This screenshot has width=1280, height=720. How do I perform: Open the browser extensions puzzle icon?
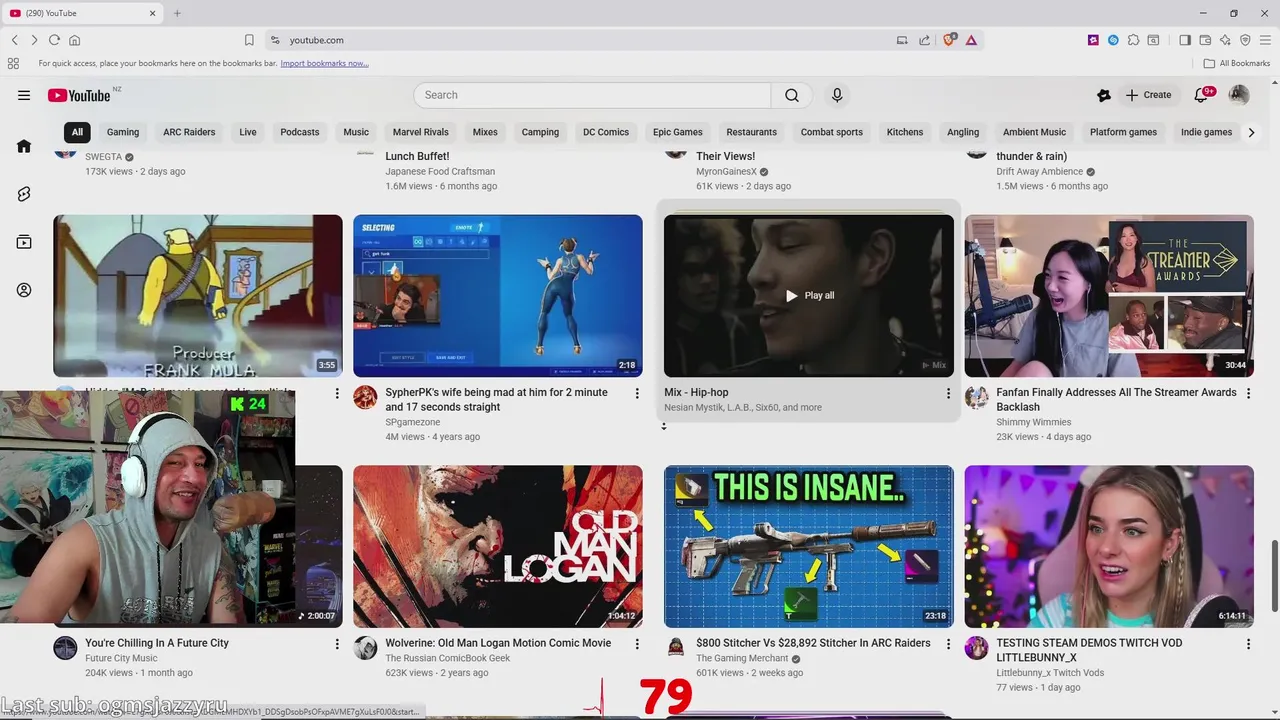pos(1133,40)
